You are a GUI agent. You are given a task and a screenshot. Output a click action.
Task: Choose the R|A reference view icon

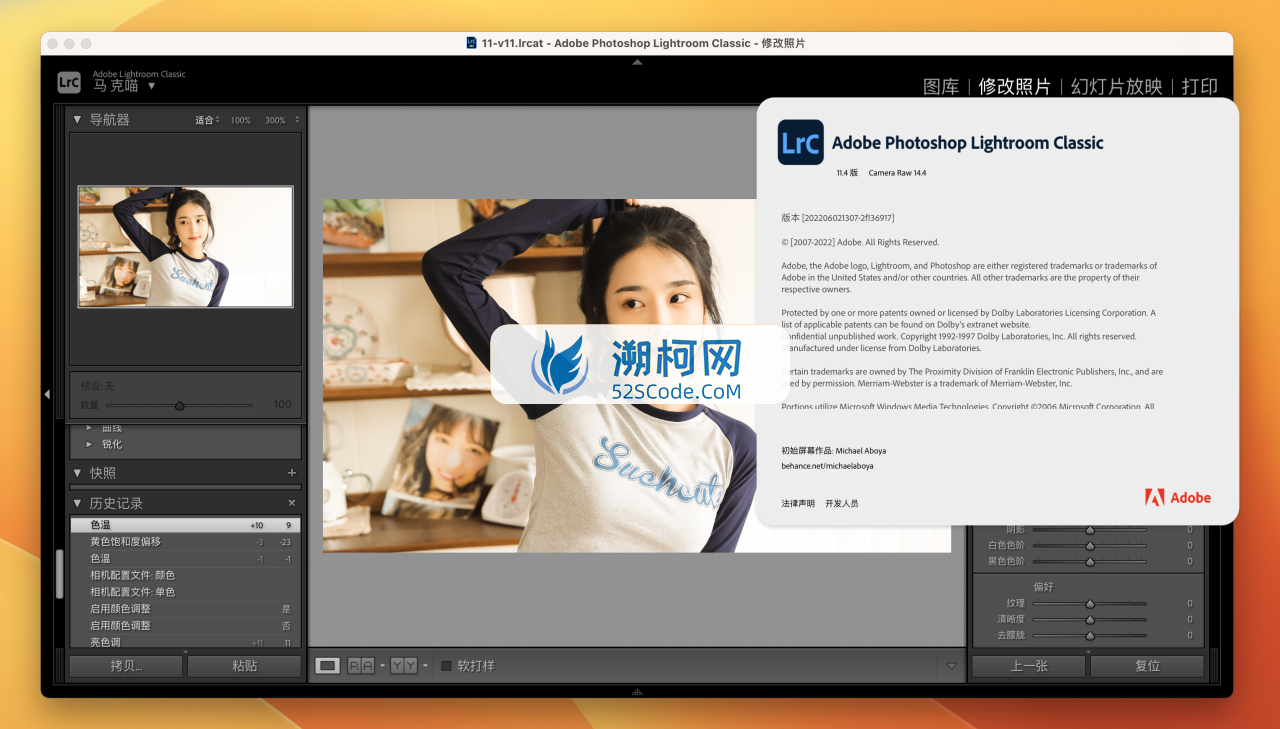tap(361, 665)
